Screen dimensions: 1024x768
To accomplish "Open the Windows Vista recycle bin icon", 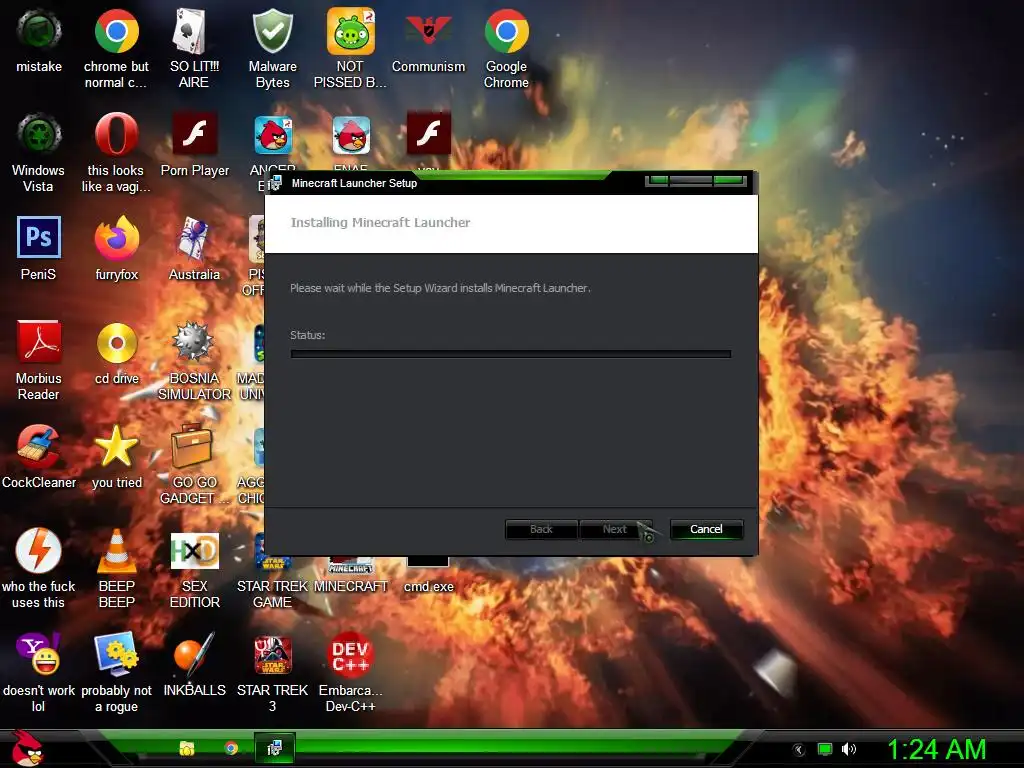I will tap(39, 152).
